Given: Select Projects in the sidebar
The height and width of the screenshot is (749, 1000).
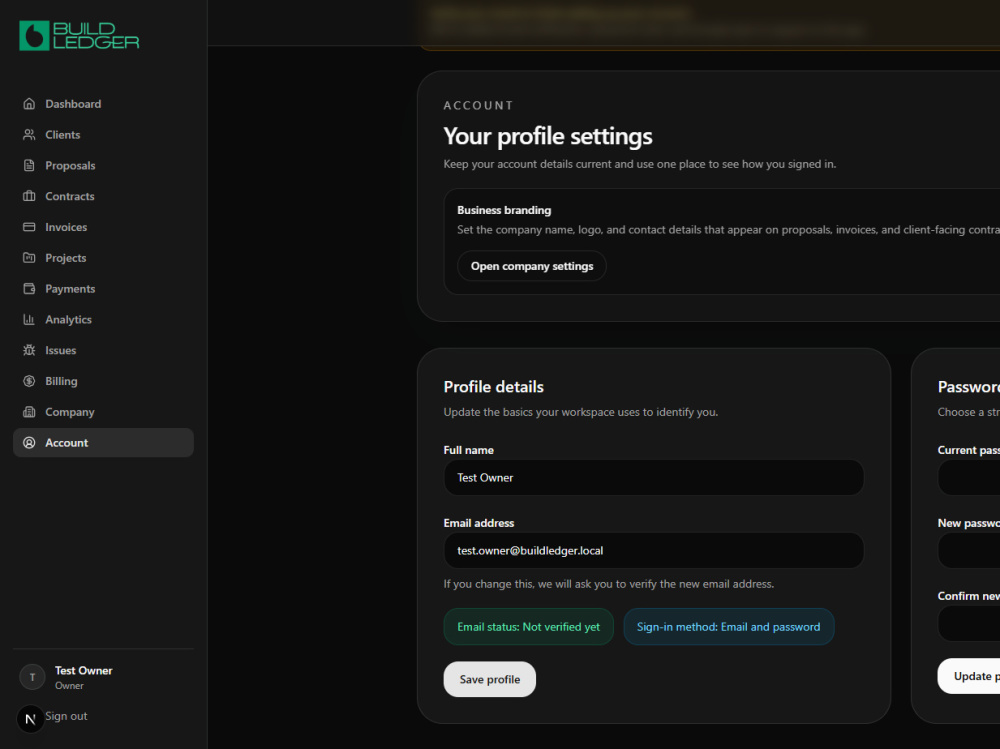Looking at the screenshot, I should coord(103,258).
